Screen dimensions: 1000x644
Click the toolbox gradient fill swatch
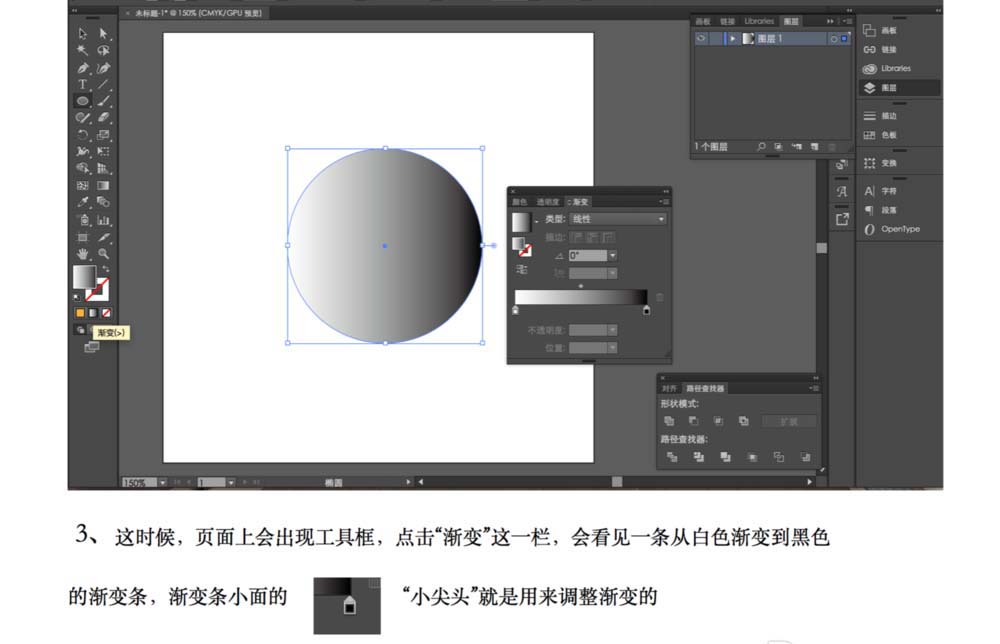point(84,277)
